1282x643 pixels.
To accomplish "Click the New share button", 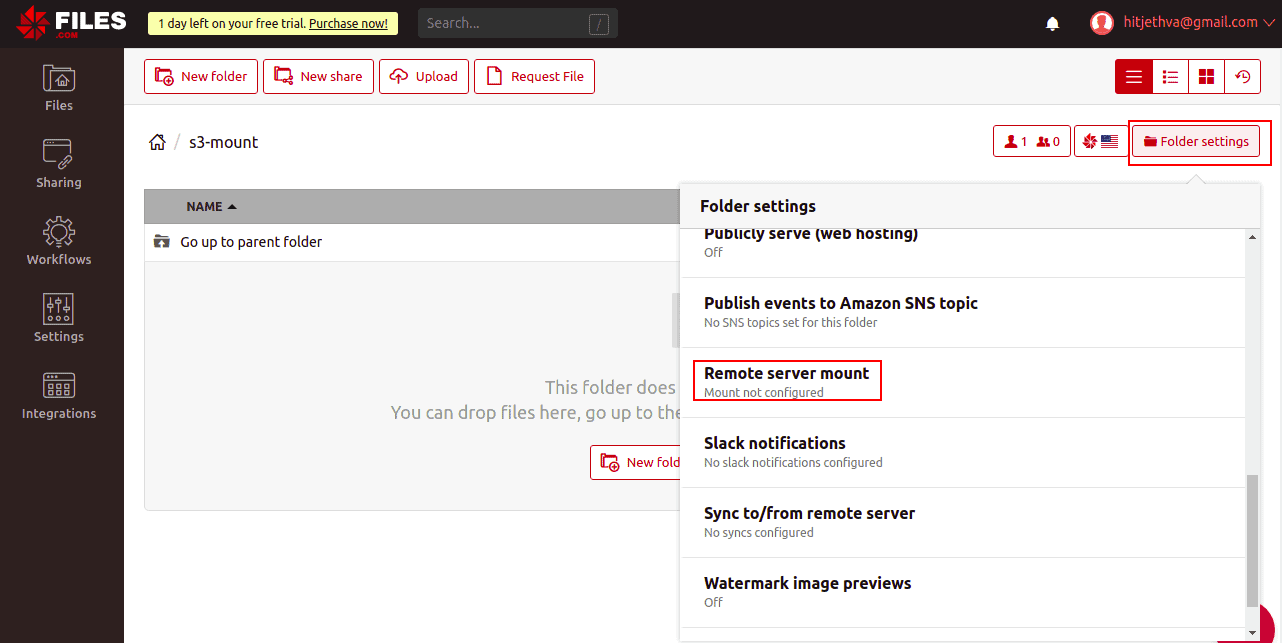I will (319, 76).
